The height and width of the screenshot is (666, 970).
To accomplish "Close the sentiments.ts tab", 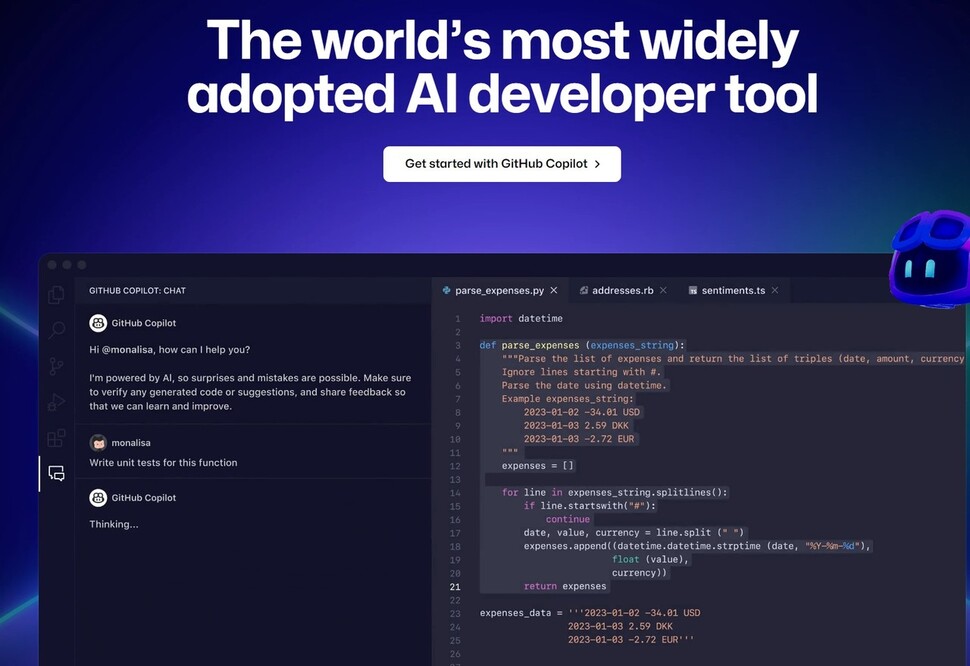I will pos(775,291).
